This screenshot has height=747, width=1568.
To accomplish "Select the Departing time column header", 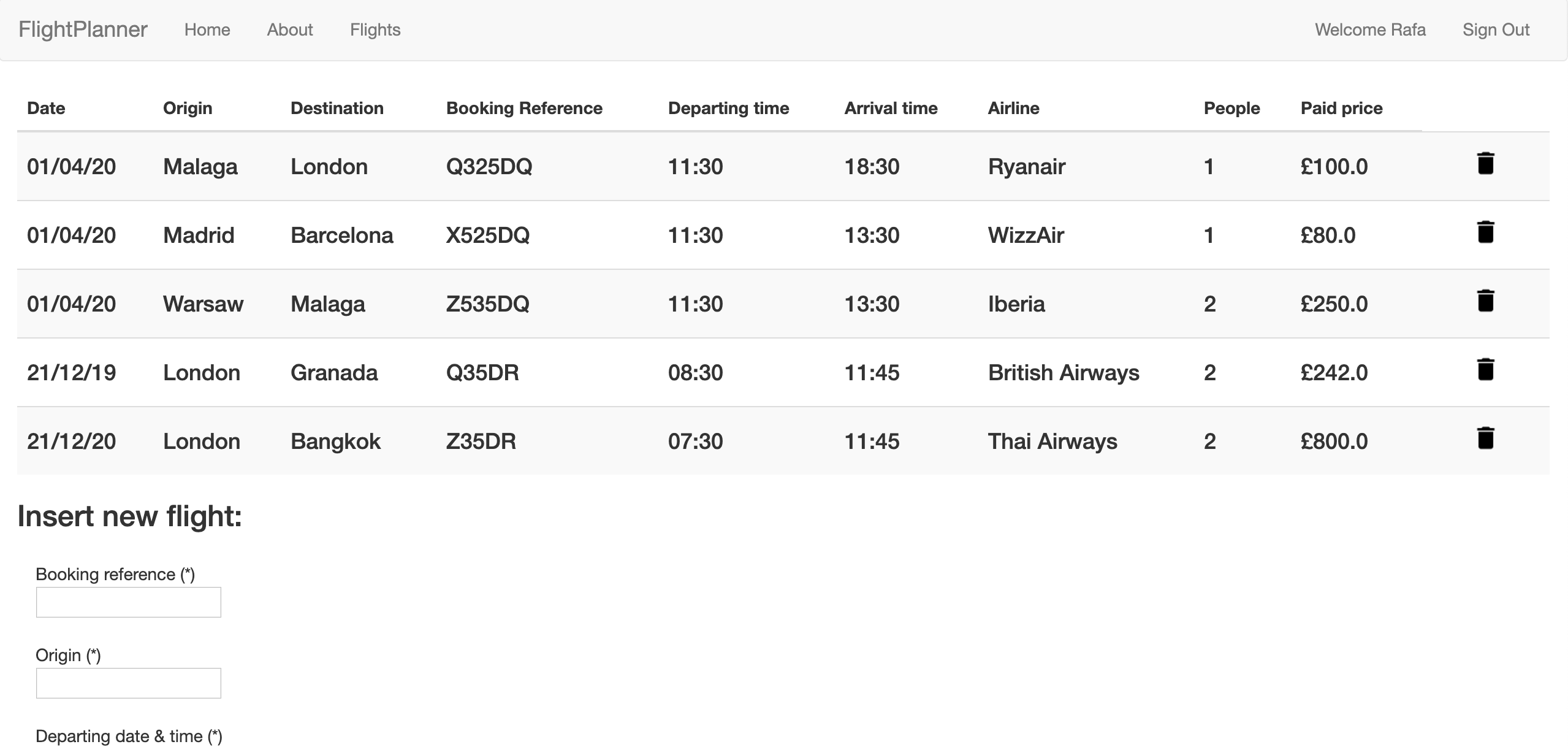I will [x=728, y=108].
